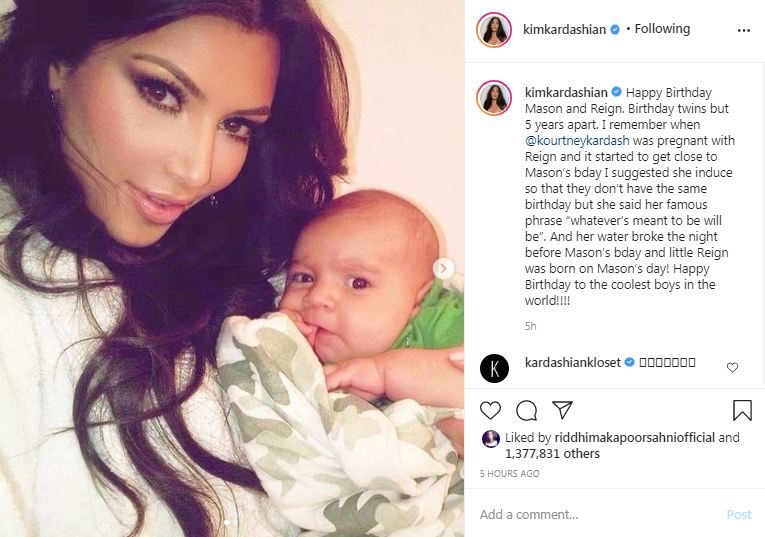The width and height of the screenshot is (765, 537).
Task: Open the comment speech bubble icon
Action: (x=526, y=410)
